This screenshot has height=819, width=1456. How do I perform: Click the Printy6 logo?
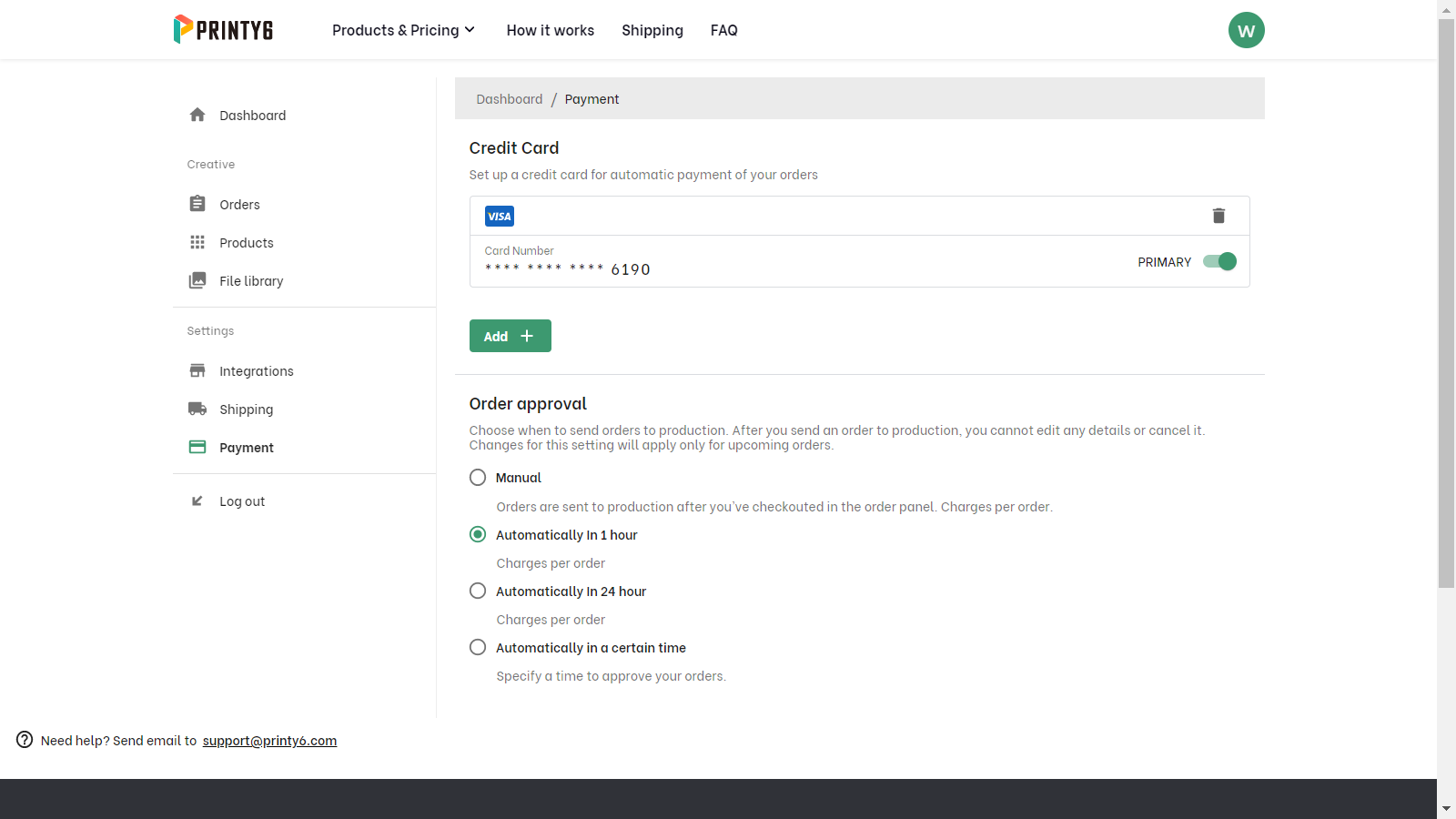coord(223,30)
